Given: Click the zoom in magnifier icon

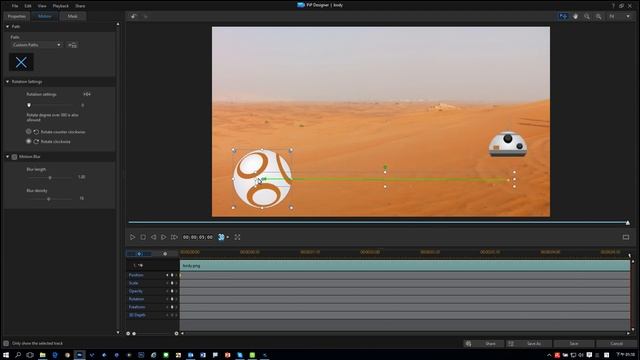Looking at the screenshot, I should point(599,16).
